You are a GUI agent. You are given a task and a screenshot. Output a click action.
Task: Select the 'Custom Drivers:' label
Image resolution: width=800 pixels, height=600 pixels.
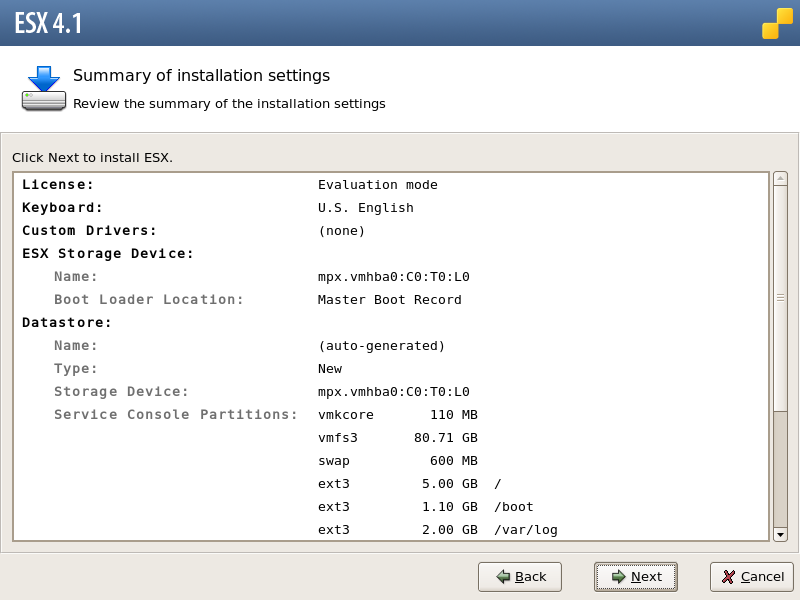[89, 231]
